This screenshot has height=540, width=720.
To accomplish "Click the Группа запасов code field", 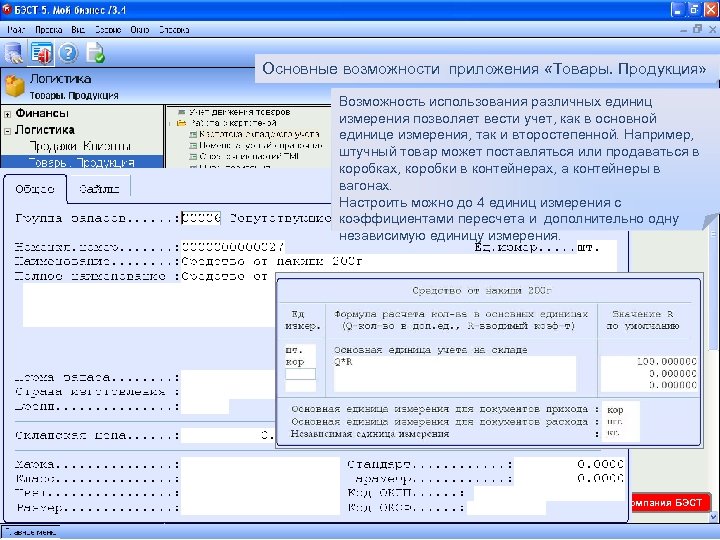I will pos(201,218).
